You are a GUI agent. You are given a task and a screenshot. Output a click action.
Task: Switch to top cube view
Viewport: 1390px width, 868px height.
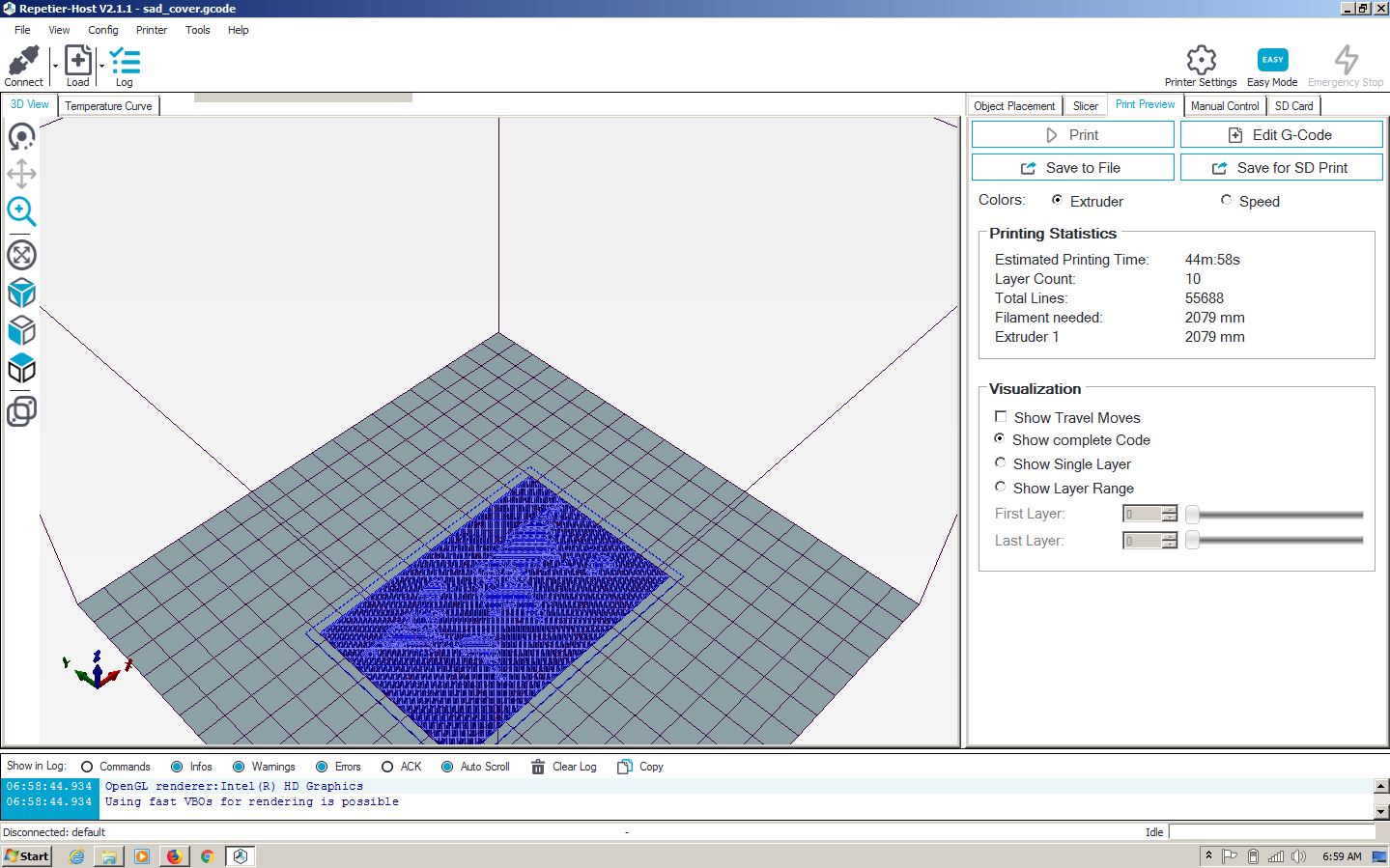pos(21,368)
